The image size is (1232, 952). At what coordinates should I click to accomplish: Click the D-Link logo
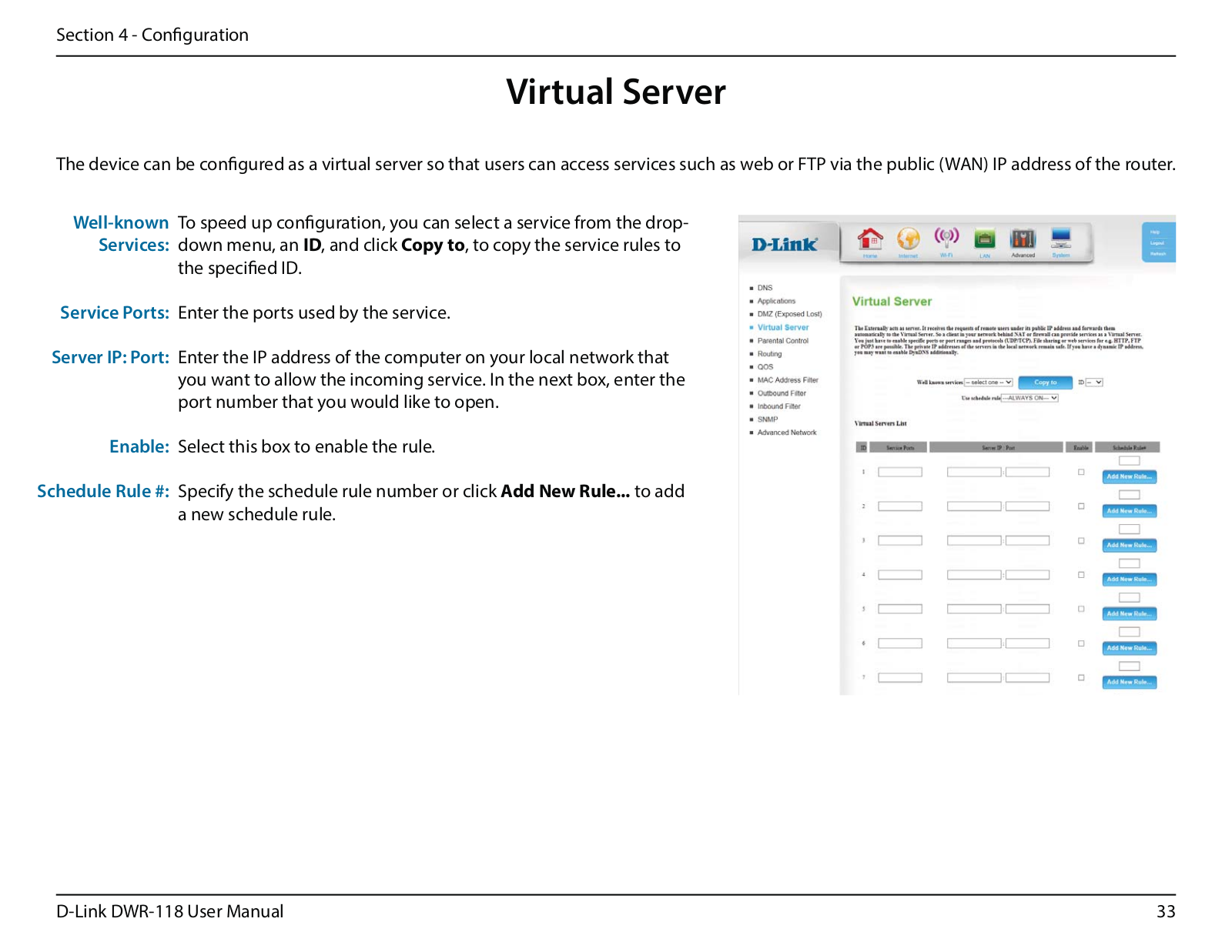785,245
